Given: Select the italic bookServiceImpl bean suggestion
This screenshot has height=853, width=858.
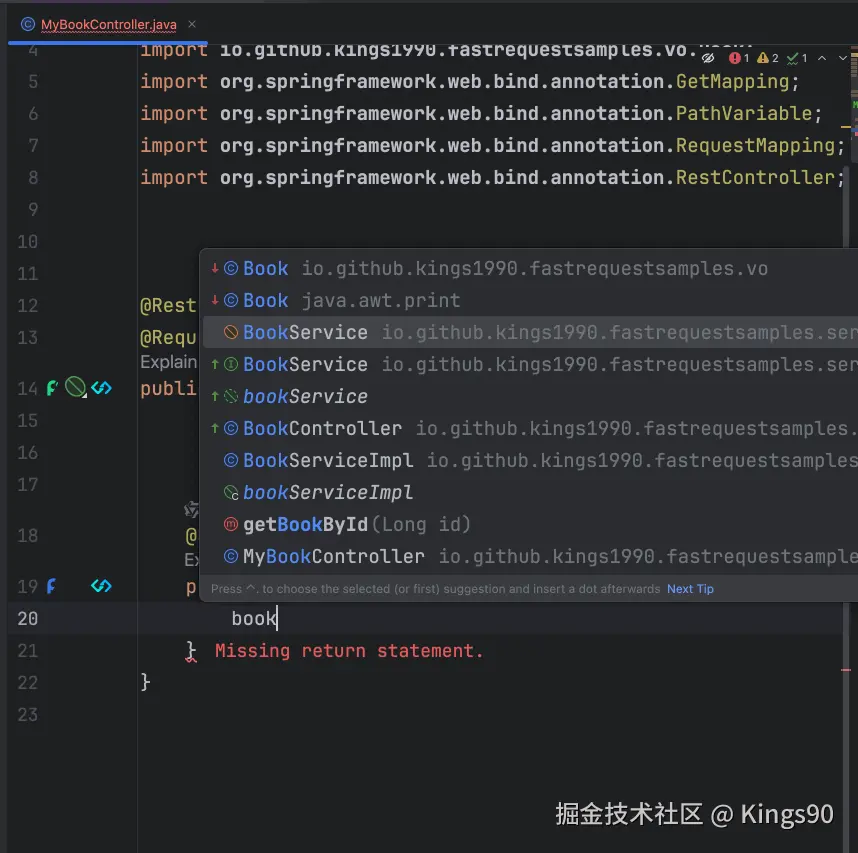Looking at the screenshot, I should click(531, 492).
